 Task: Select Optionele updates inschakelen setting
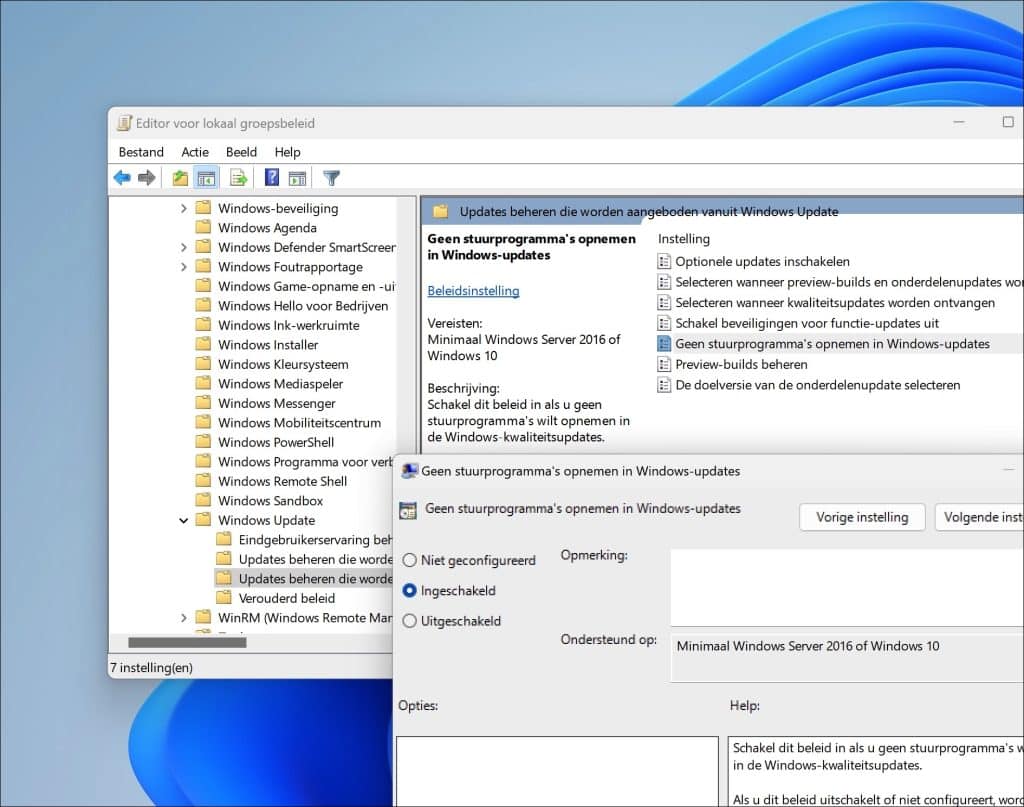click(762, 262)
